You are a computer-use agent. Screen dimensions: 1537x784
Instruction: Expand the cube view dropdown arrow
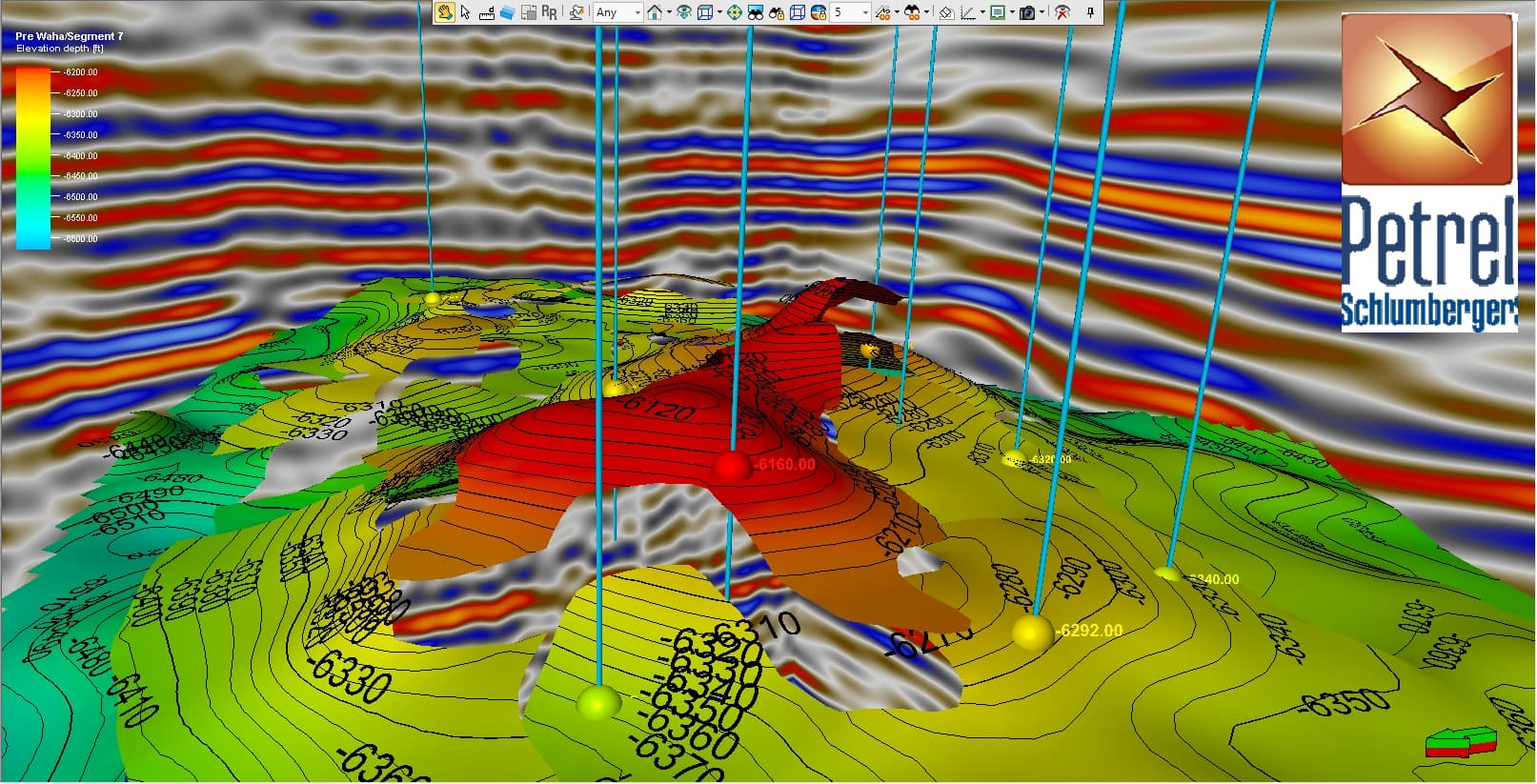[x=719, y=12]
